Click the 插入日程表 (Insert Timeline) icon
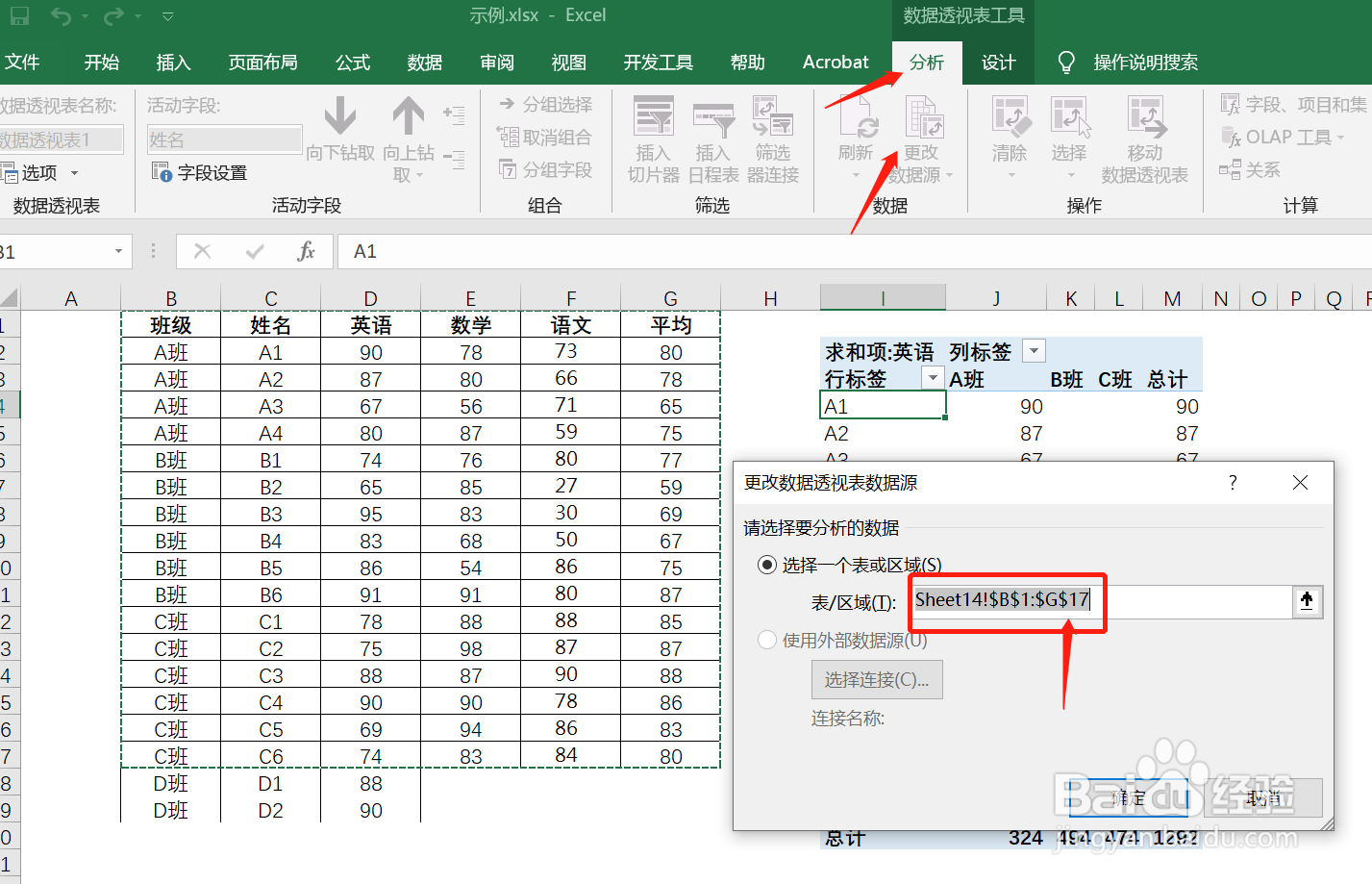 pos(713,135)
